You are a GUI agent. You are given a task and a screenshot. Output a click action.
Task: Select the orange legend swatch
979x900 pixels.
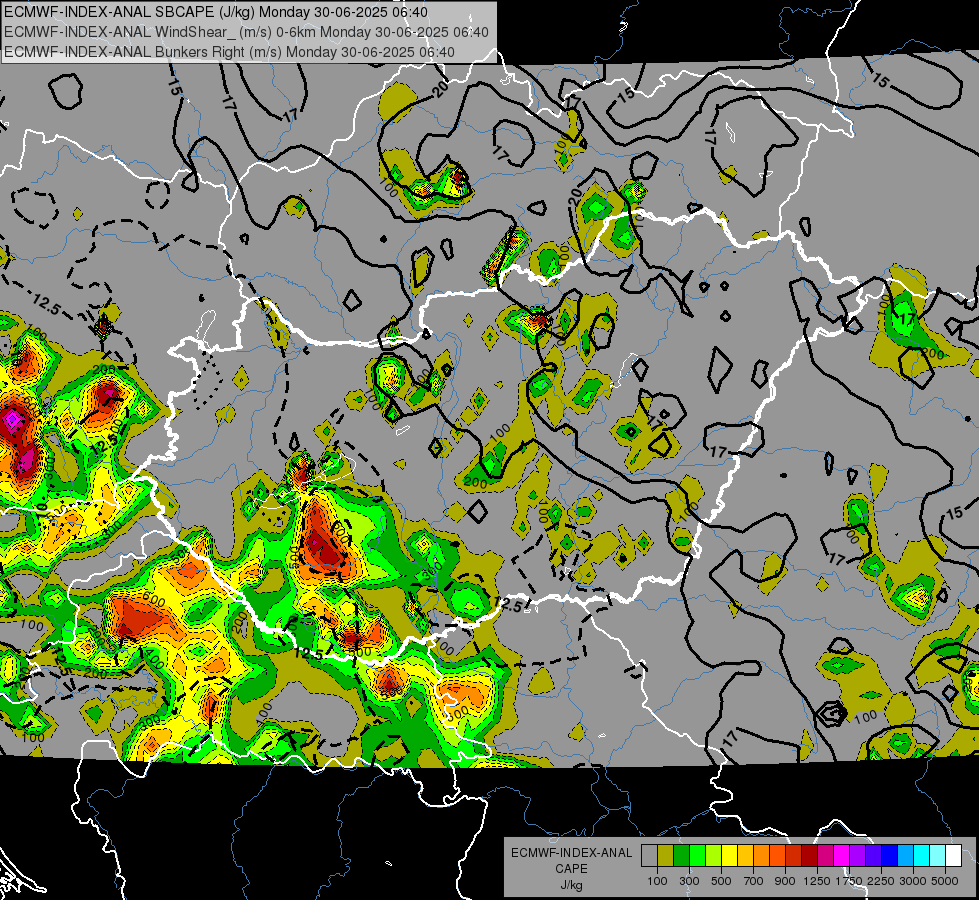point(761,856)
